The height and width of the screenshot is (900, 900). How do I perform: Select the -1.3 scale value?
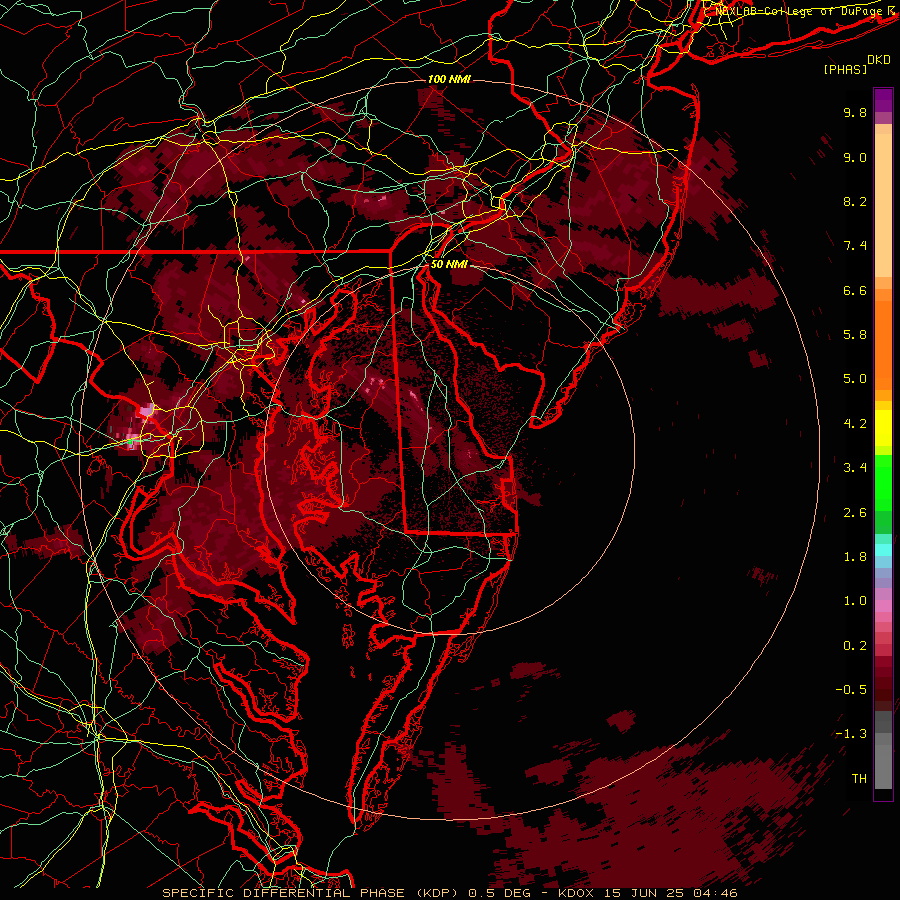851,734
